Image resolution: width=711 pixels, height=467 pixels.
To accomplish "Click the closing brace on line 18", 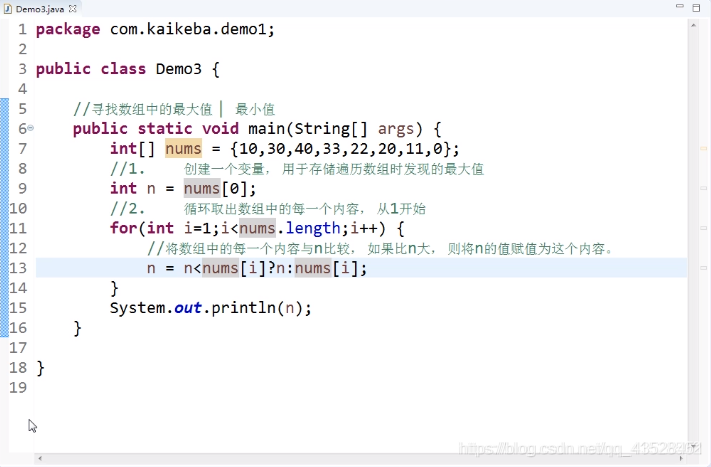I will (40, 368).
